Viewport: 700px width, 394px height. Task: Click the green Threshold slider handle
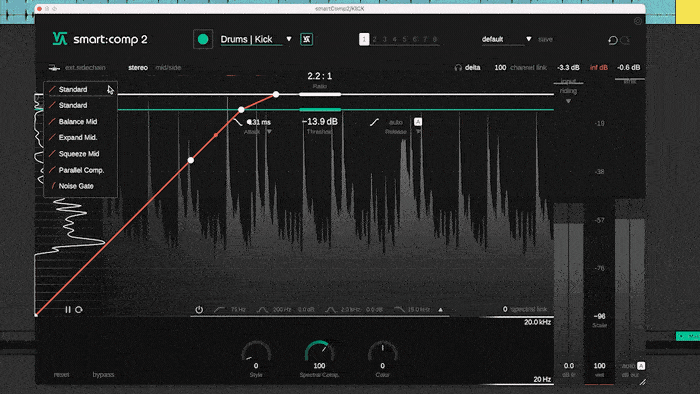320,109
